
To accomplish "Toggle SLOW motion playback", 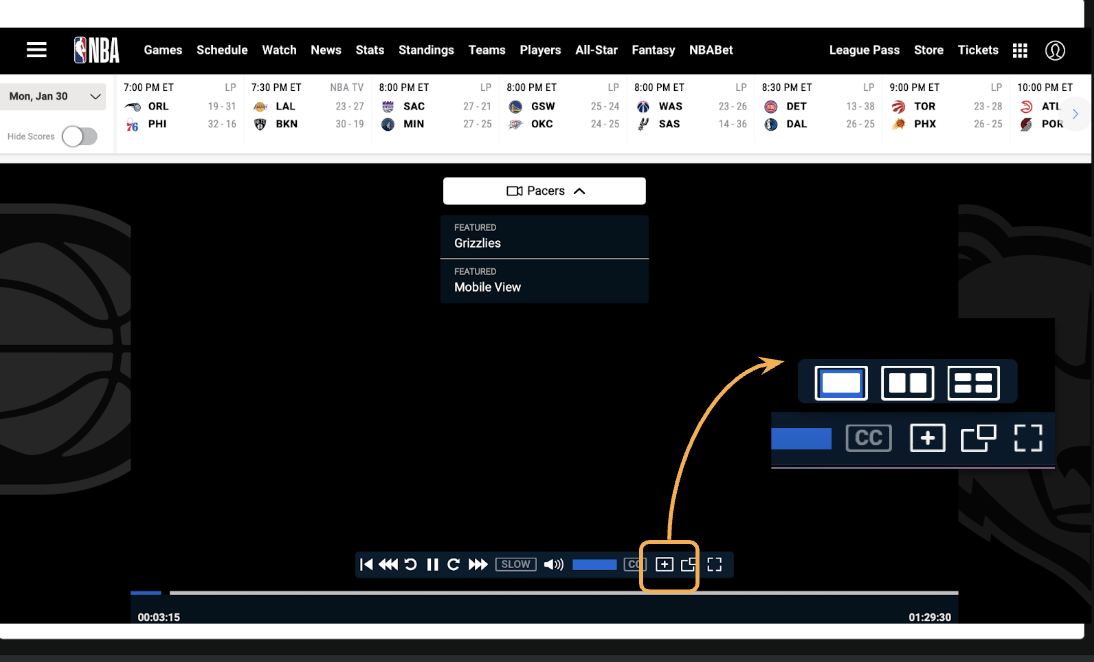I will (516, 564).
